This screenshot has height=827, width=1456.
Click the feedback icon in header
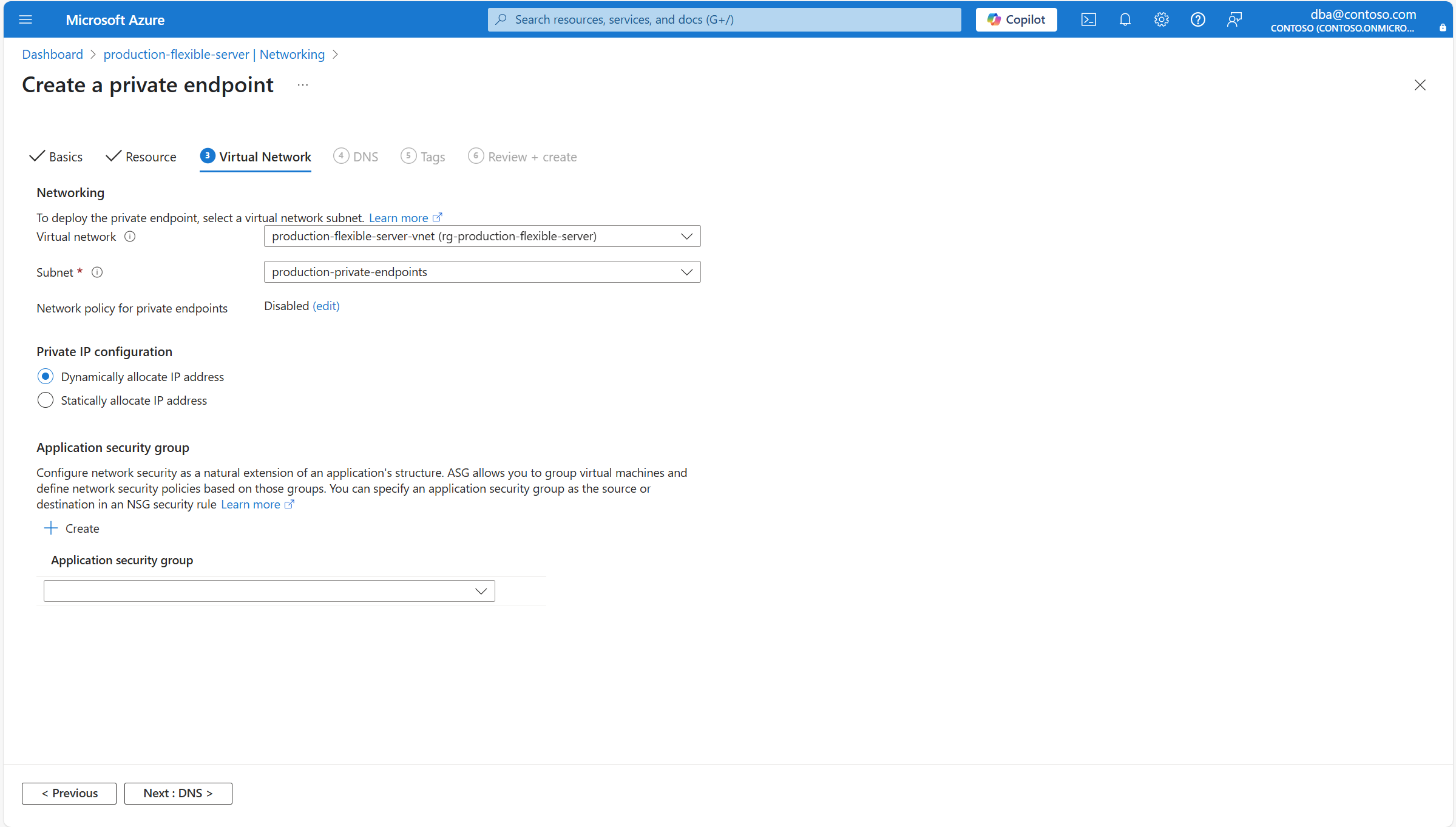pos(1234,19)
